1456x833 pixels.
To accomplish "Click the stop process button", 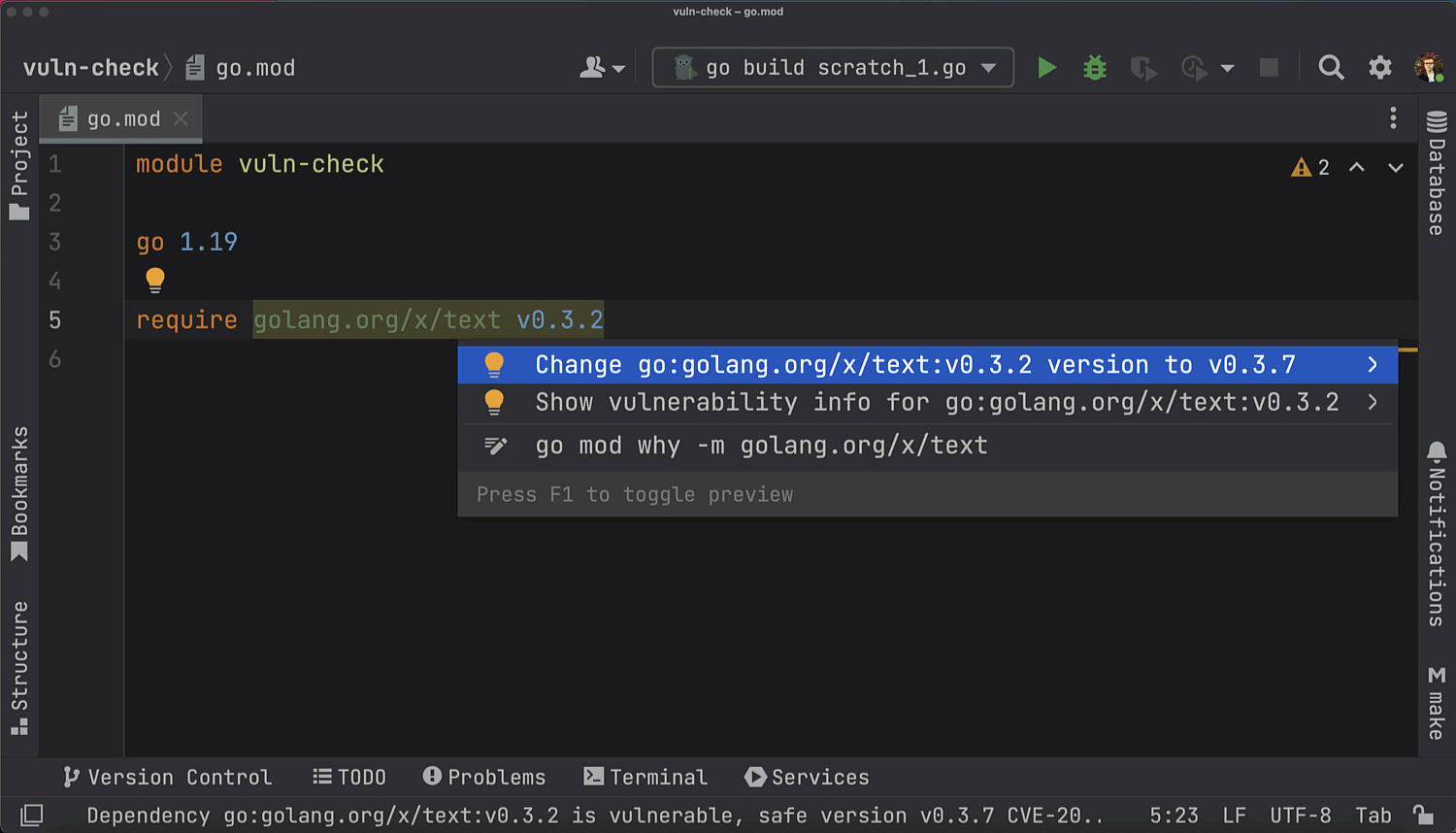I will (1269, 68).
